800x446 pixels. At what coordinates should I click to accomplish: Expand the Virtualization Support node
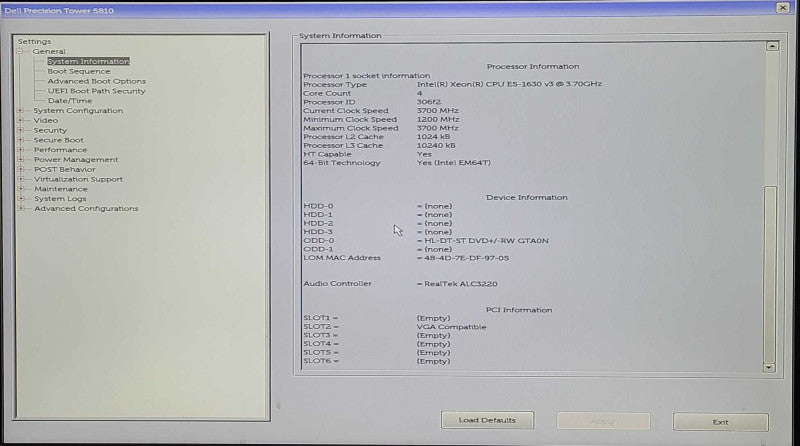[x=20, y=179]
